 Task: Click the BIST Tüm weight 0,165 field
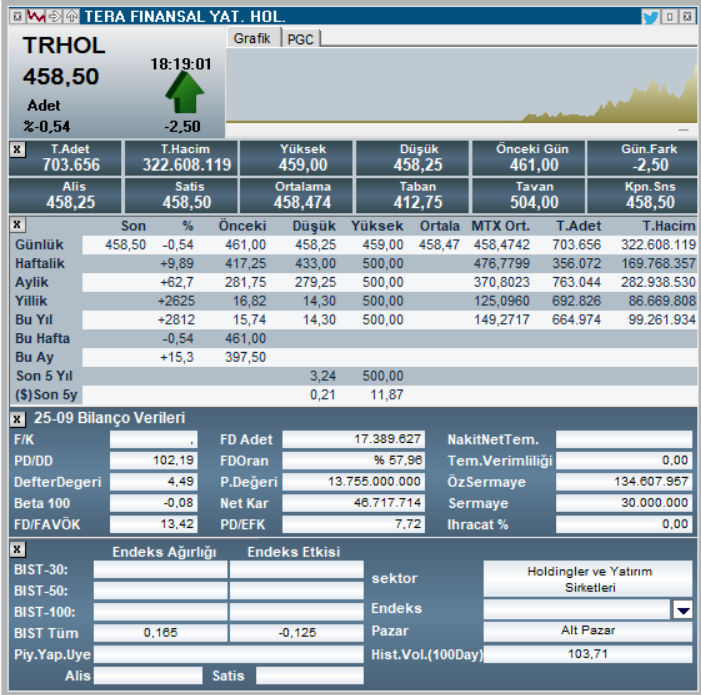click(x=160, y=632)
